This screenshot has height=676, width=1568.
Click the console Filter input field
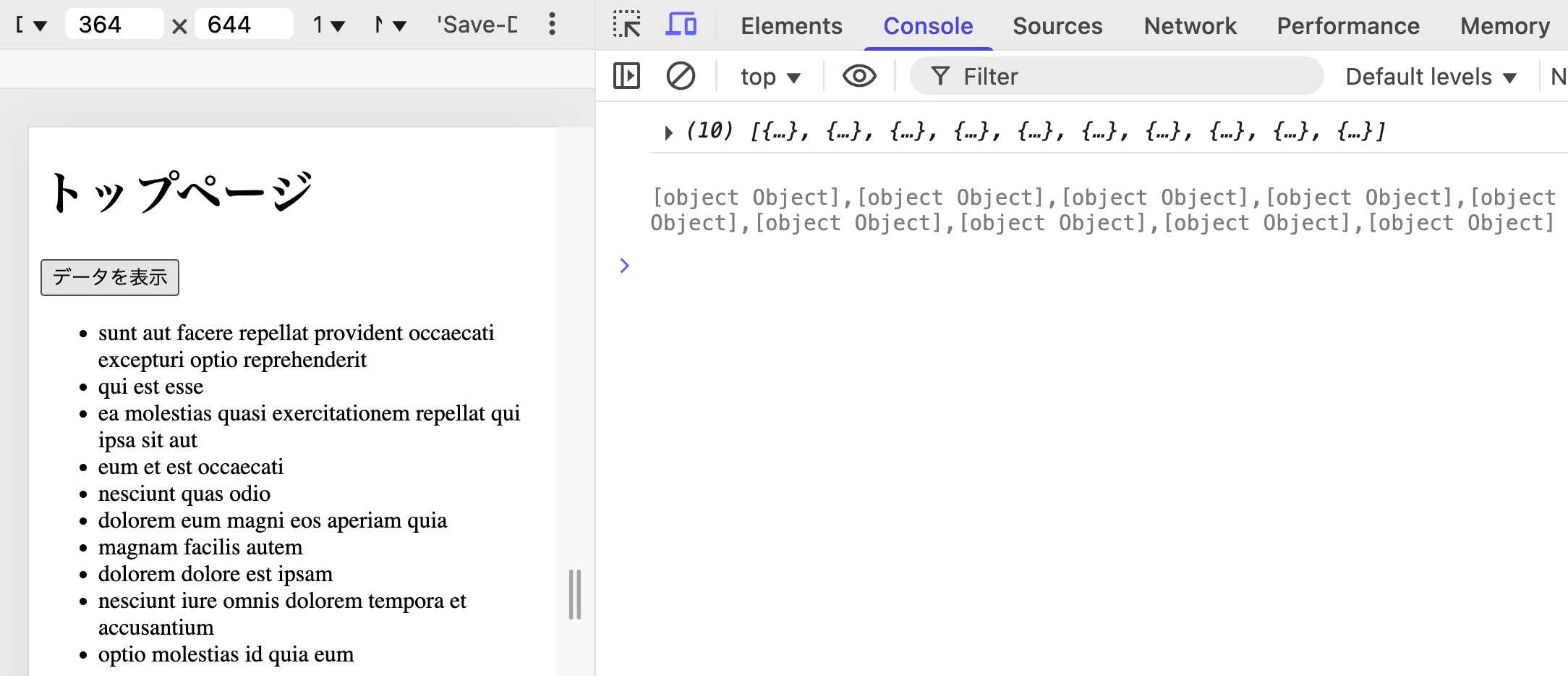(x=1128, y=77)
